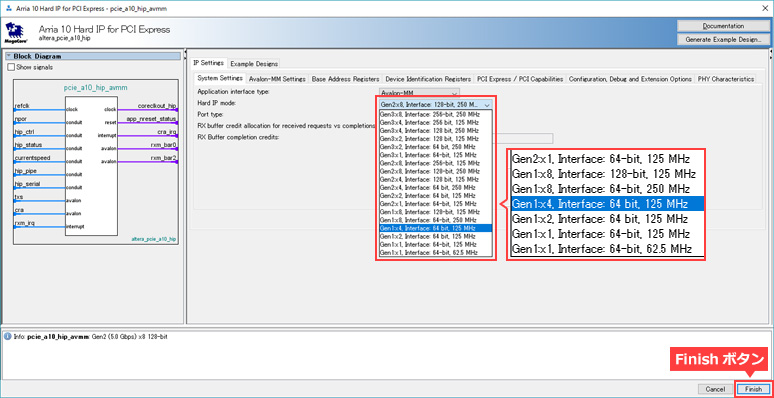Open the Base Address Registers tab

tap(346, 79)
